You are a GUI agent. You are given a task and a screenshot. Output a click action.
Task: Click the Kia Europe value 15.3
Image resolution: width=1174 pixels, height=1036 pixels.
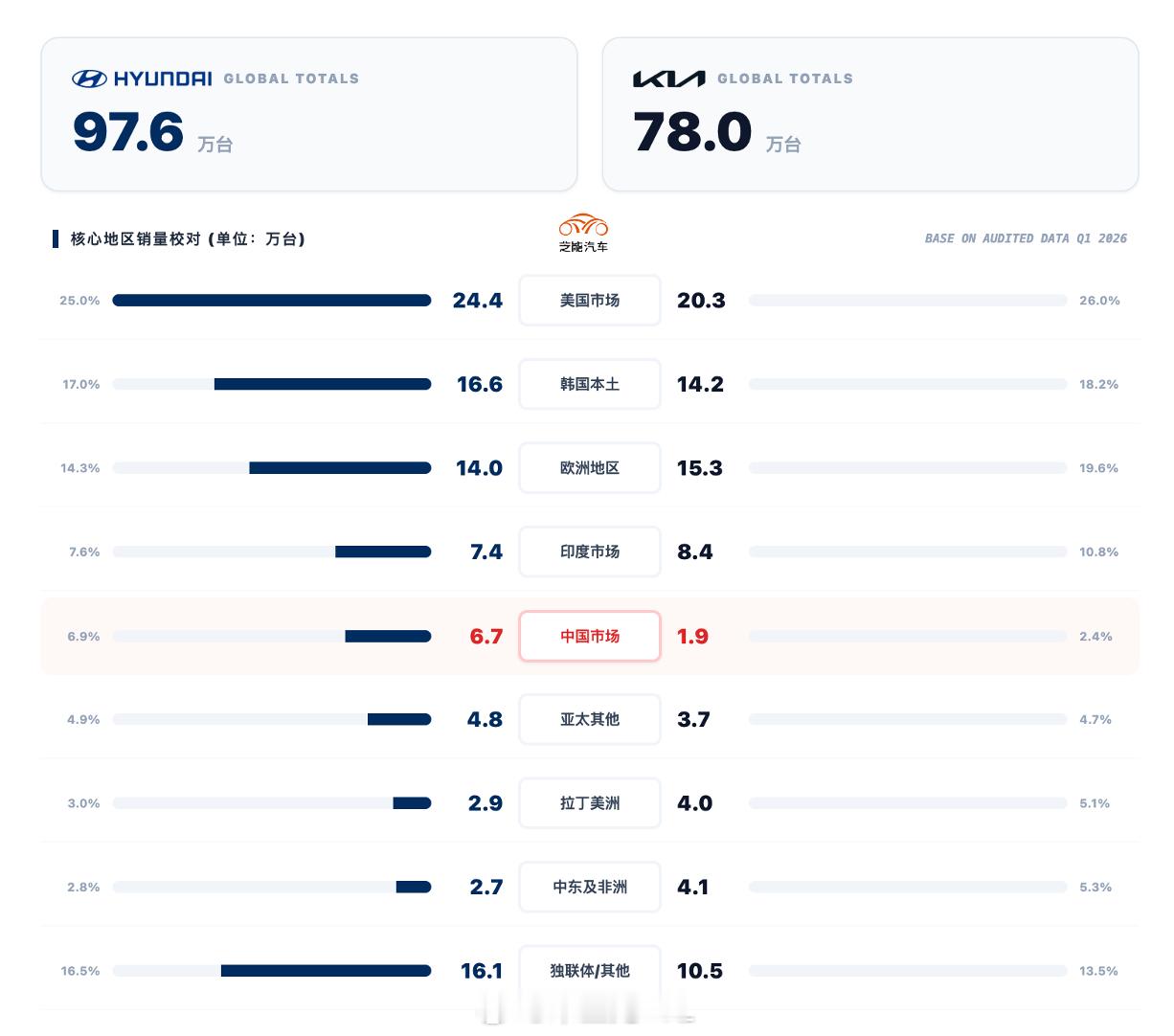pos(700,468)
